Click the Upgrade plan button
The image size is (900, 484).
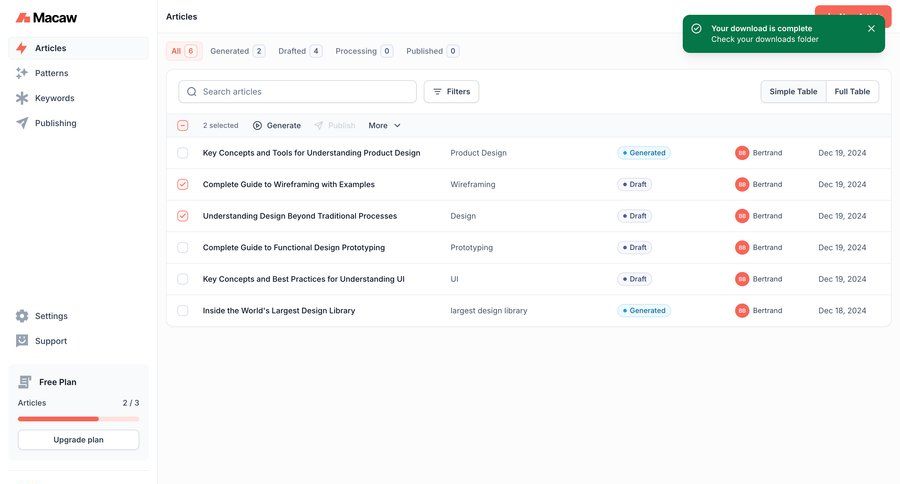[x=79, y=440]
